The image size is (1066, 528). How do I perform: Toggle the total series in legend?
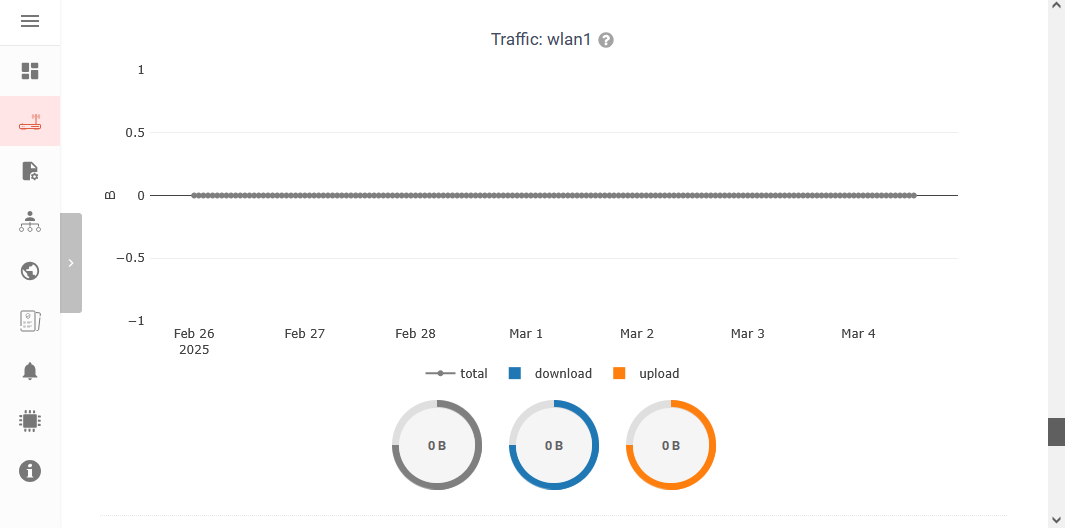457,374
